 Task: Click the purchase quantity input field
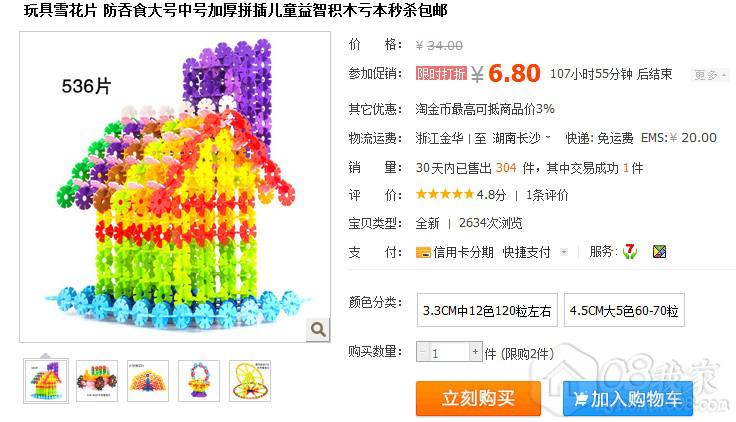[449, 352]
